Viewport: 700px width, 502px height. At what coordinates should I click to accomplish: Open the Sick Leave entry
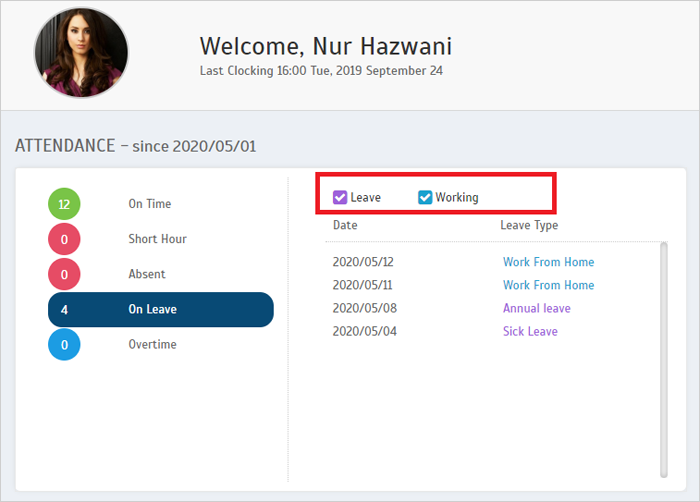(530, 331)
